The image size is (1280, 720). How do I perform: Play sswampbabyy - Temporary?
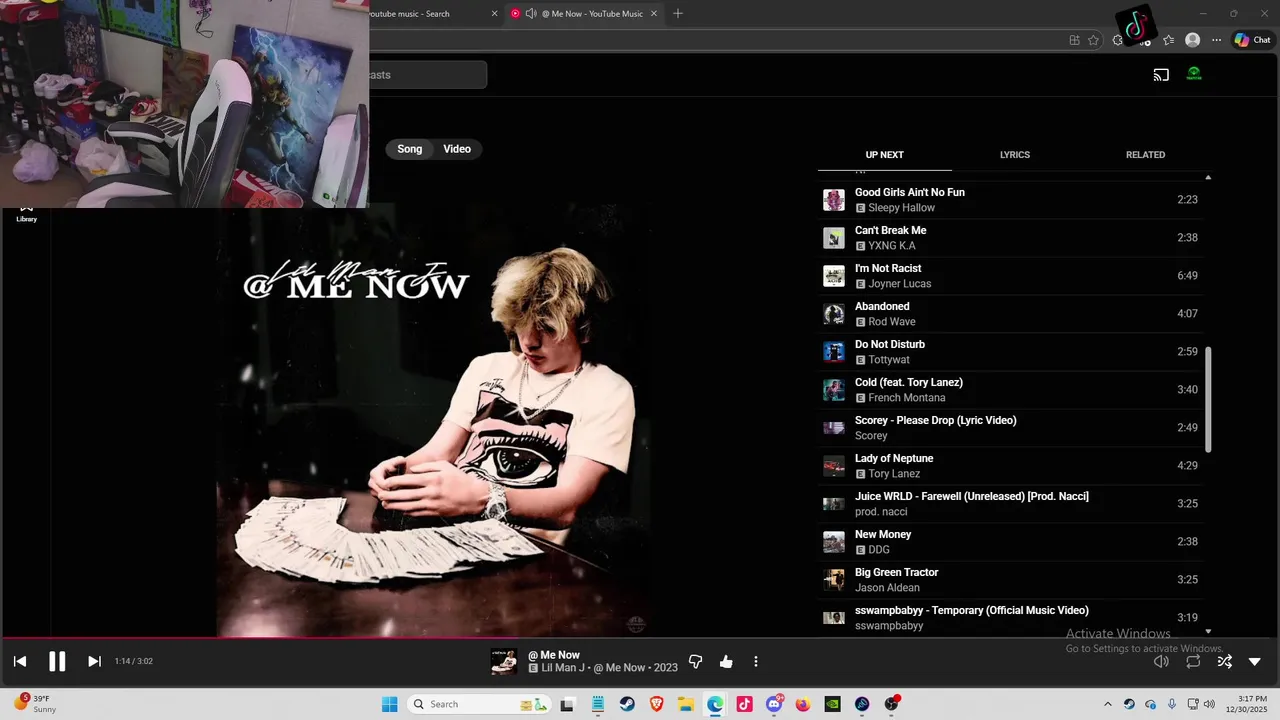click(1010, 618)
